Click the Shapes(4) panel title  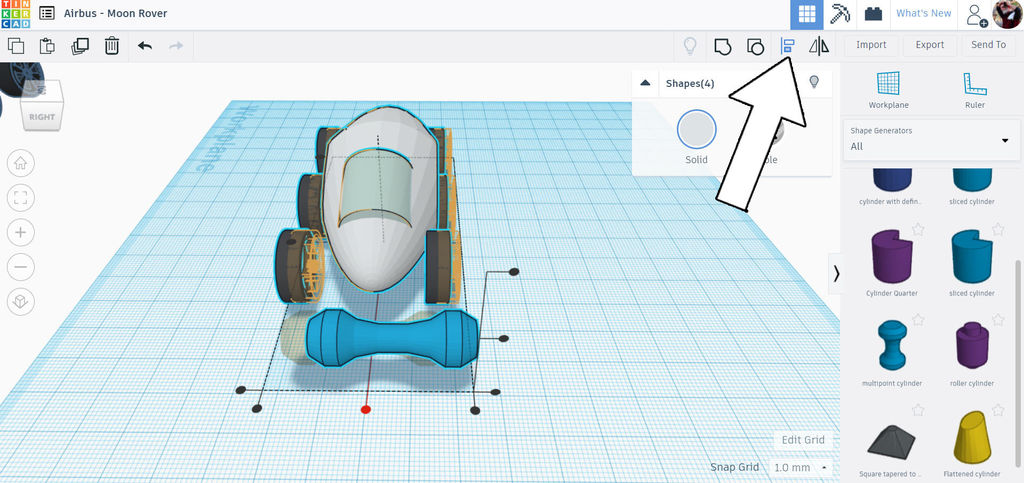click(x=690, y=83)
